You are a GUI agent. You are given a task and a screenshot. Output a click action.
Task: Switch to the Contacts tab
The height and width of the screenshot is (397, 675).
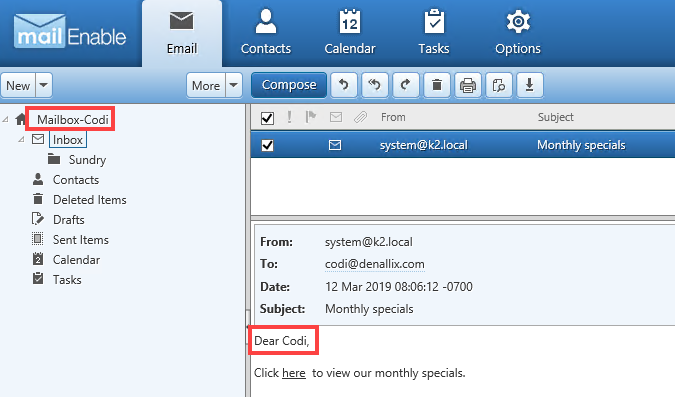tap(266, 33)
